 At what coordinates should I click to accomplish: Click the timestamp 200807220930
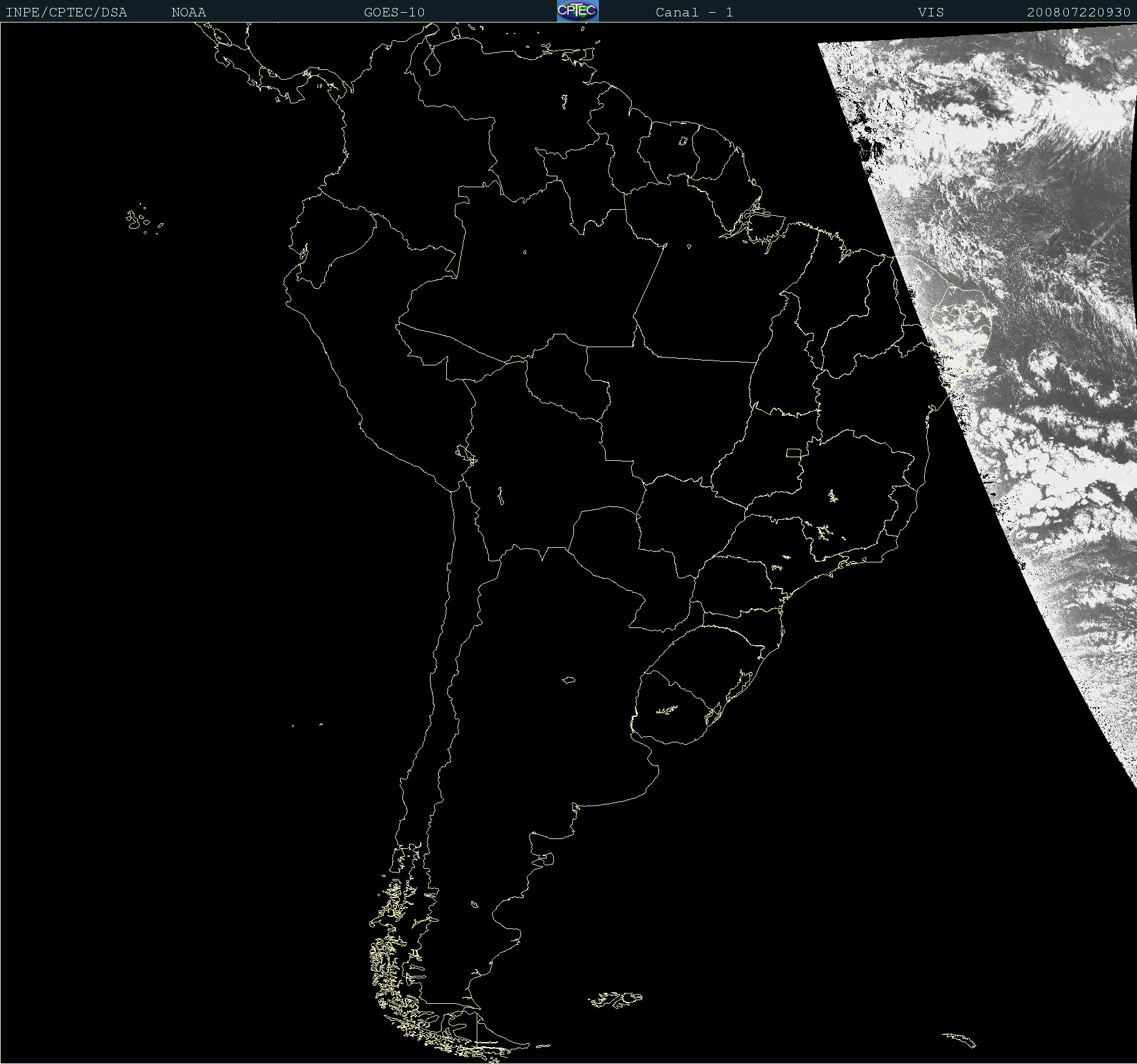coord(1079,12)
